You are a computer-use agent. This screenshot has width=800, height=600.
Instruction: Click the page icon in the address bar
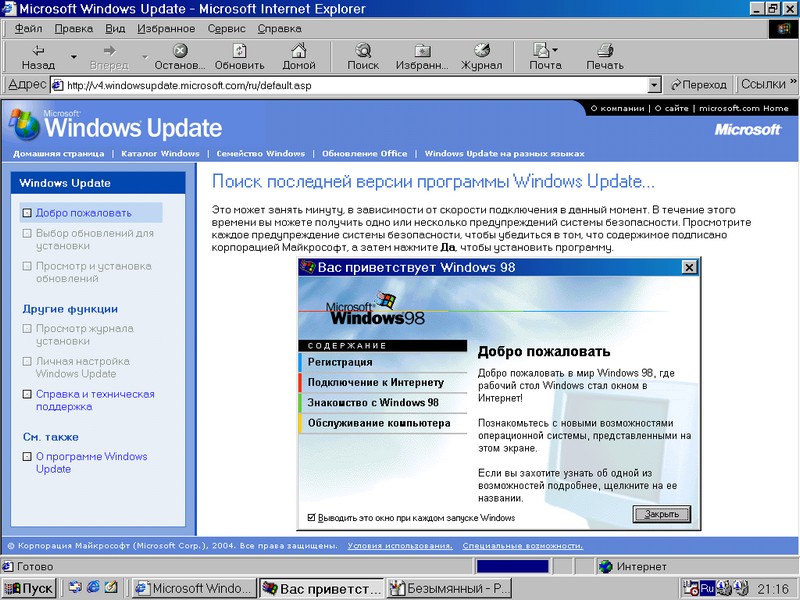58,85
